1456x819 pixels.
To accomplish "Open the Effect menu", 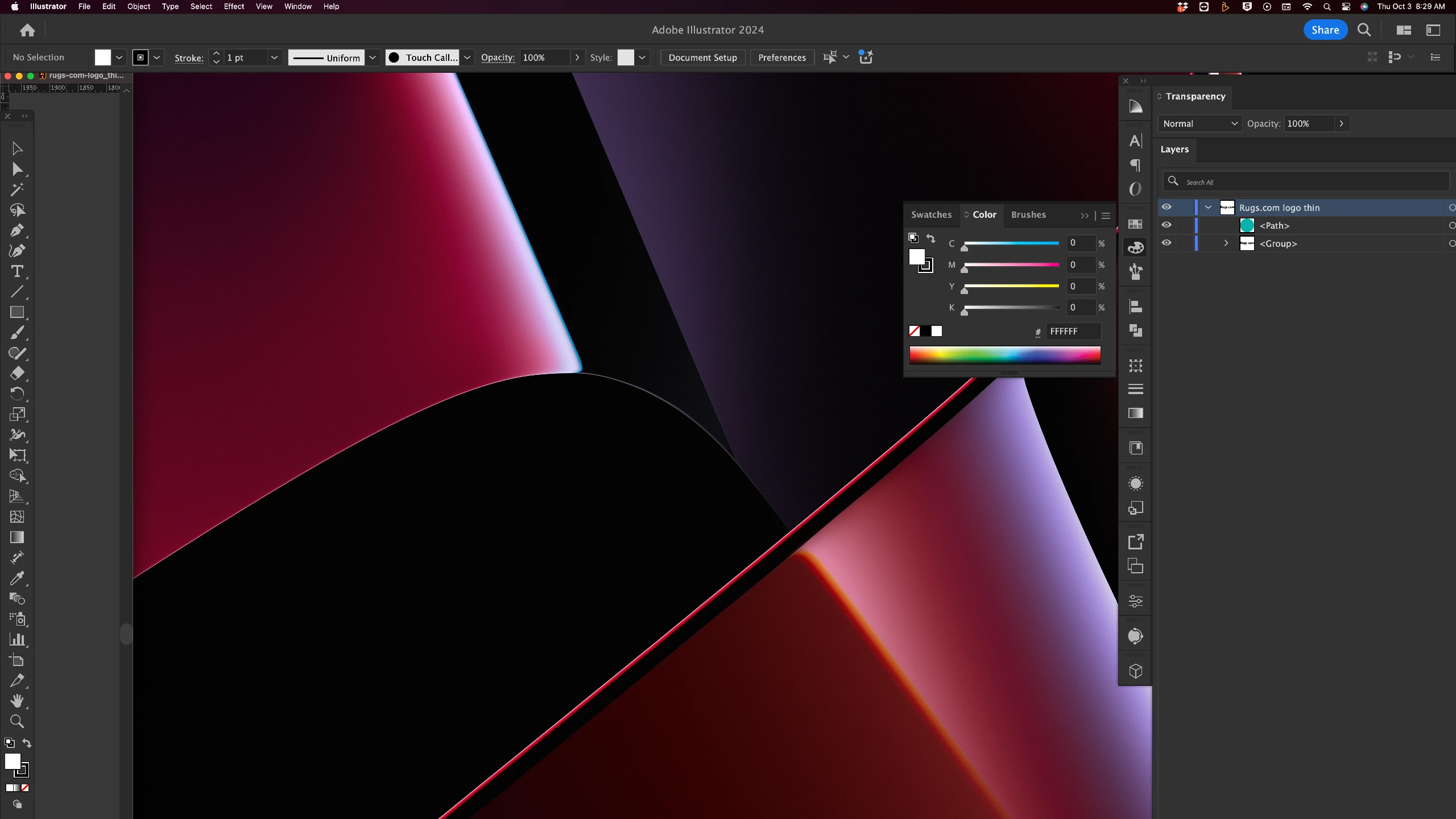I will tap(233, 7).
